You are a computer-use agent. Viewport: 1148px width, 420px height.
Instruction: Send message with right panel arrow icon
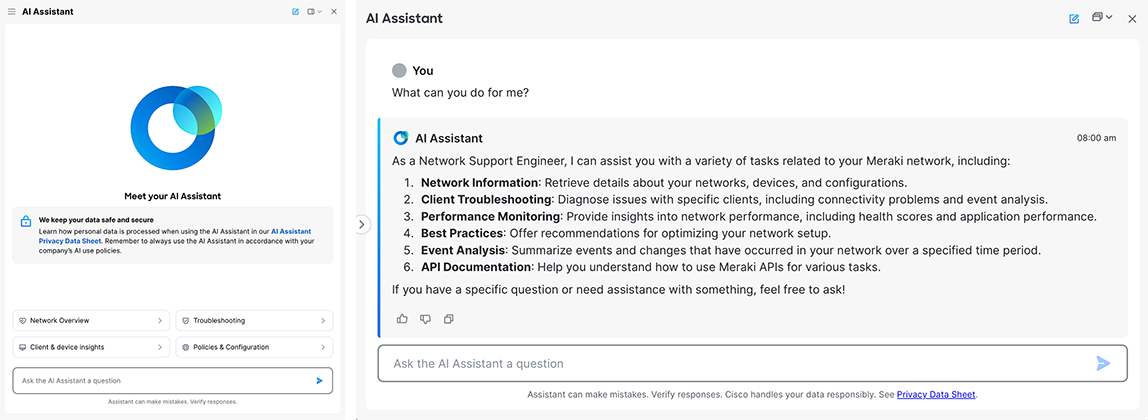[1103, 363]
